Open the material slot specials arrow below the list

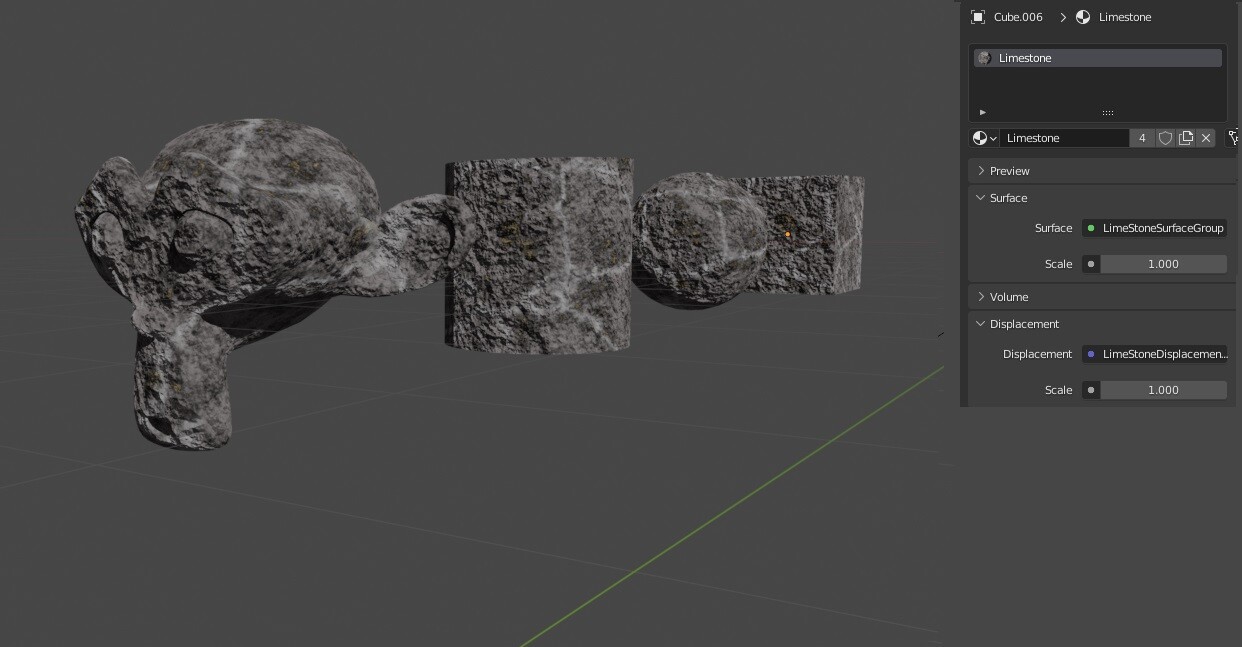982,112
